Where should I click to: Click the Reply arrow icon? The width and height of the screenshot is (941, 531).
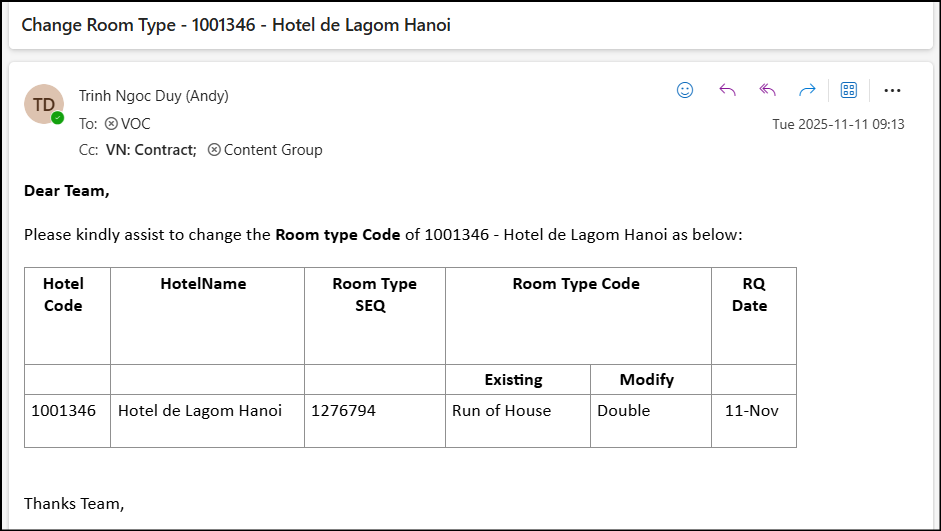(x=727, y=90)
